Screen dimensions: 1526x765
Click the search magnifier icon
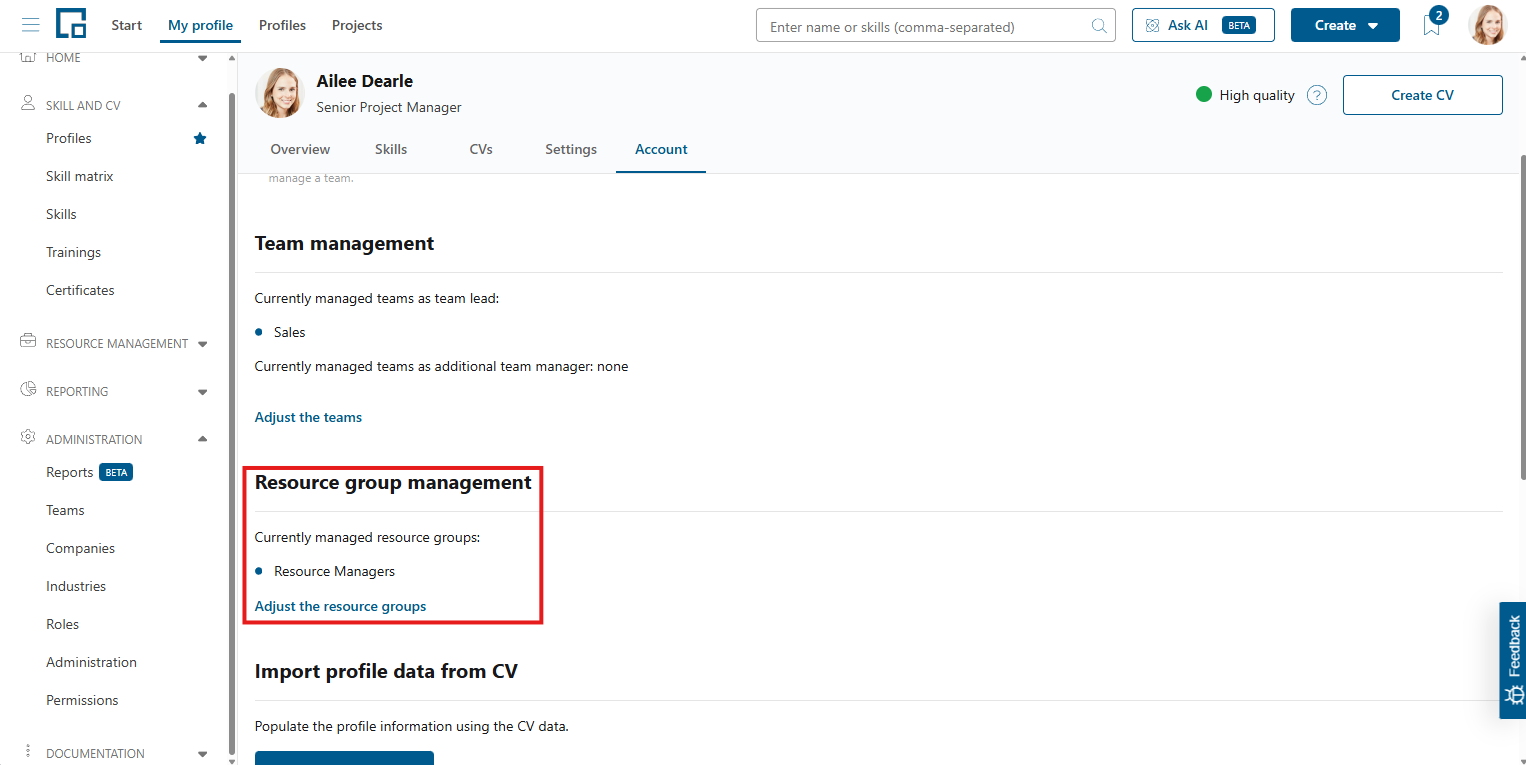tap(1098, 26)
